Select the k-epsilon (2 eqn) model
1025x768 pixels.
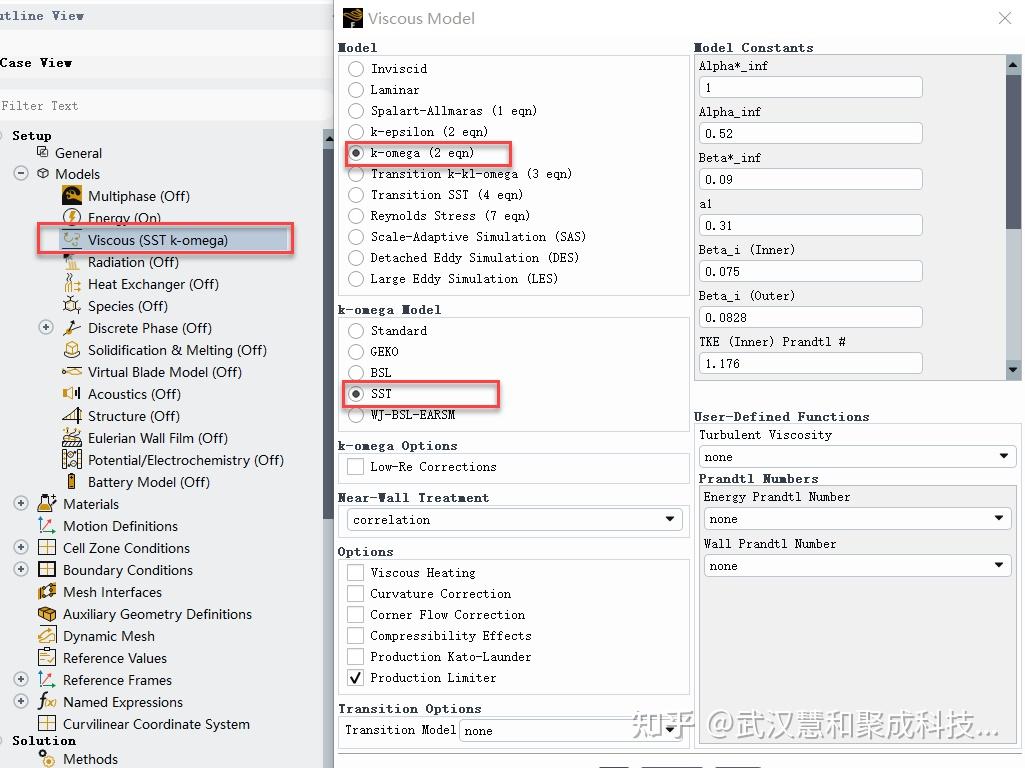(x=356, y=131)
